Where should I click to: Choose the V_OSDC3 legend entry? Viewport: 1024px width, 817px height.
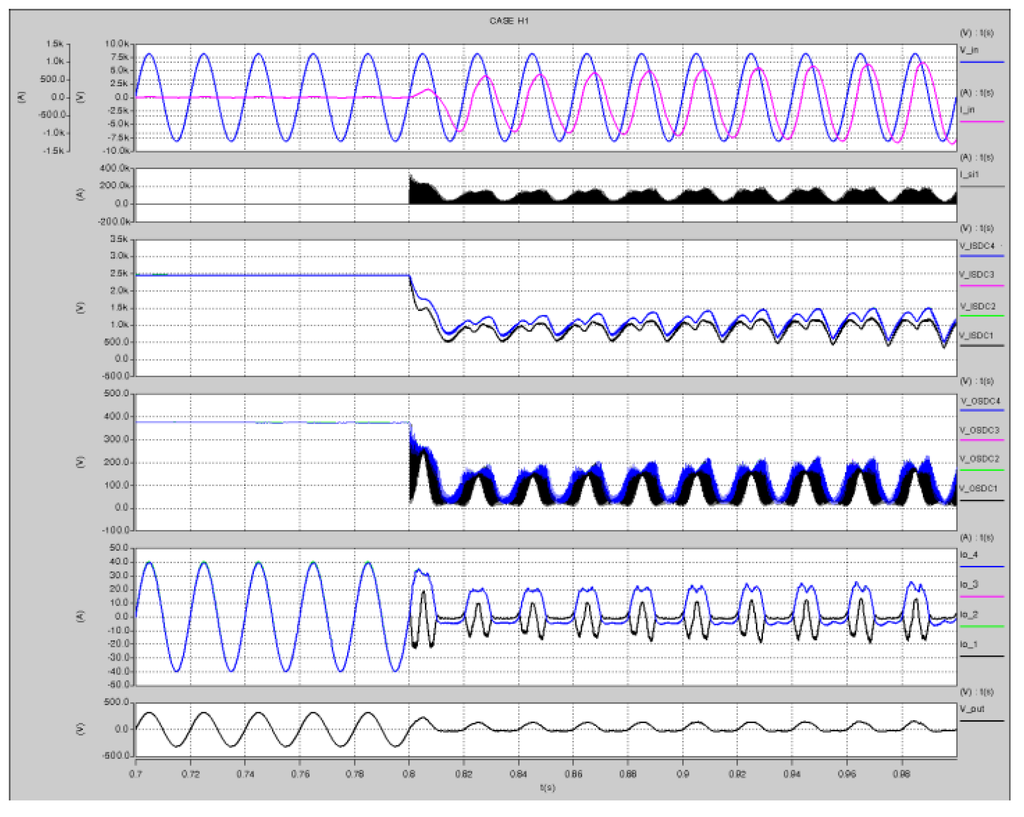tap(980, 430)
